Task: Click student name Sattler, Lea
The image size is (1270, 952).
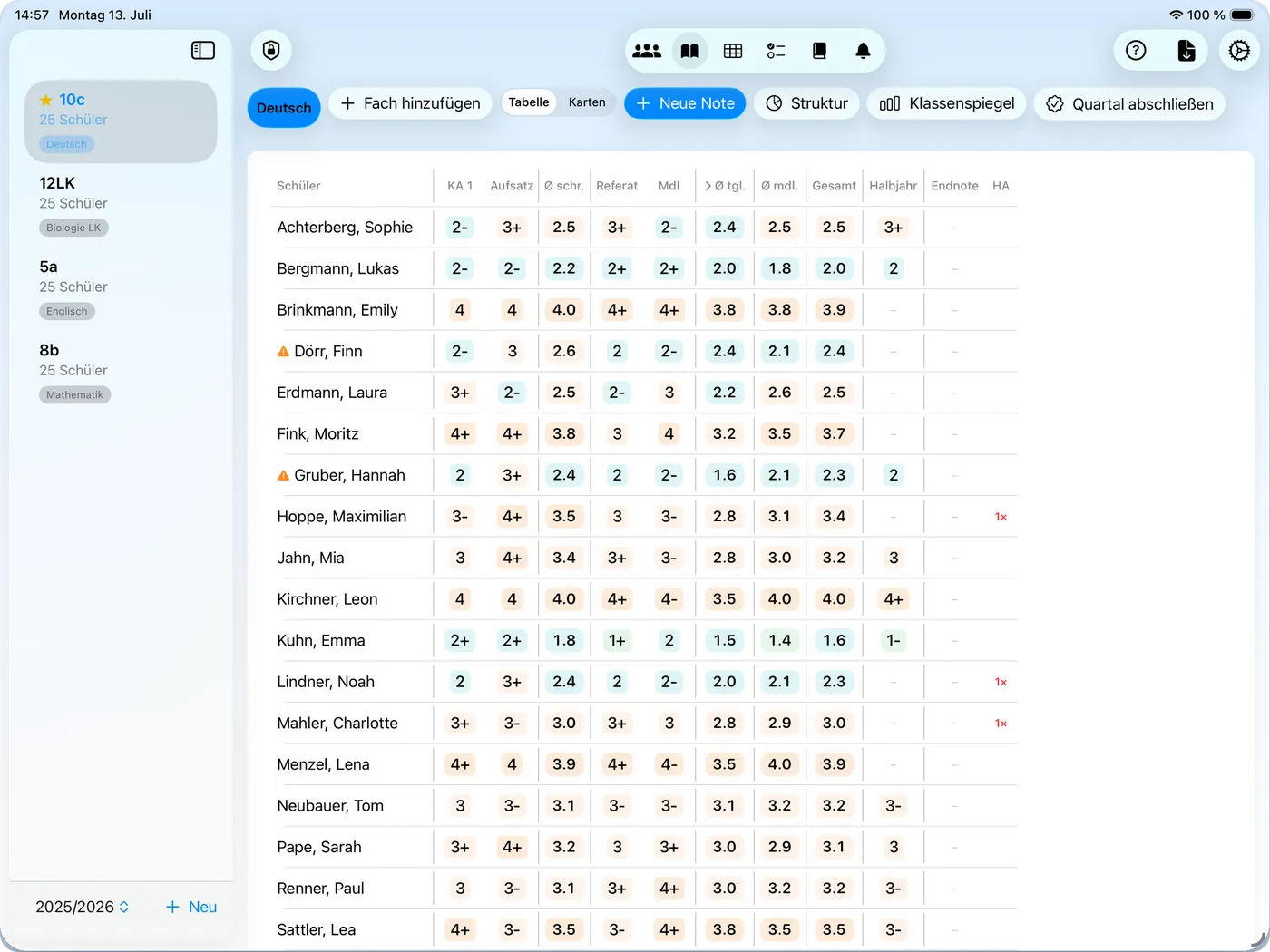Action: pyautogui.click(x=317, y=929)
